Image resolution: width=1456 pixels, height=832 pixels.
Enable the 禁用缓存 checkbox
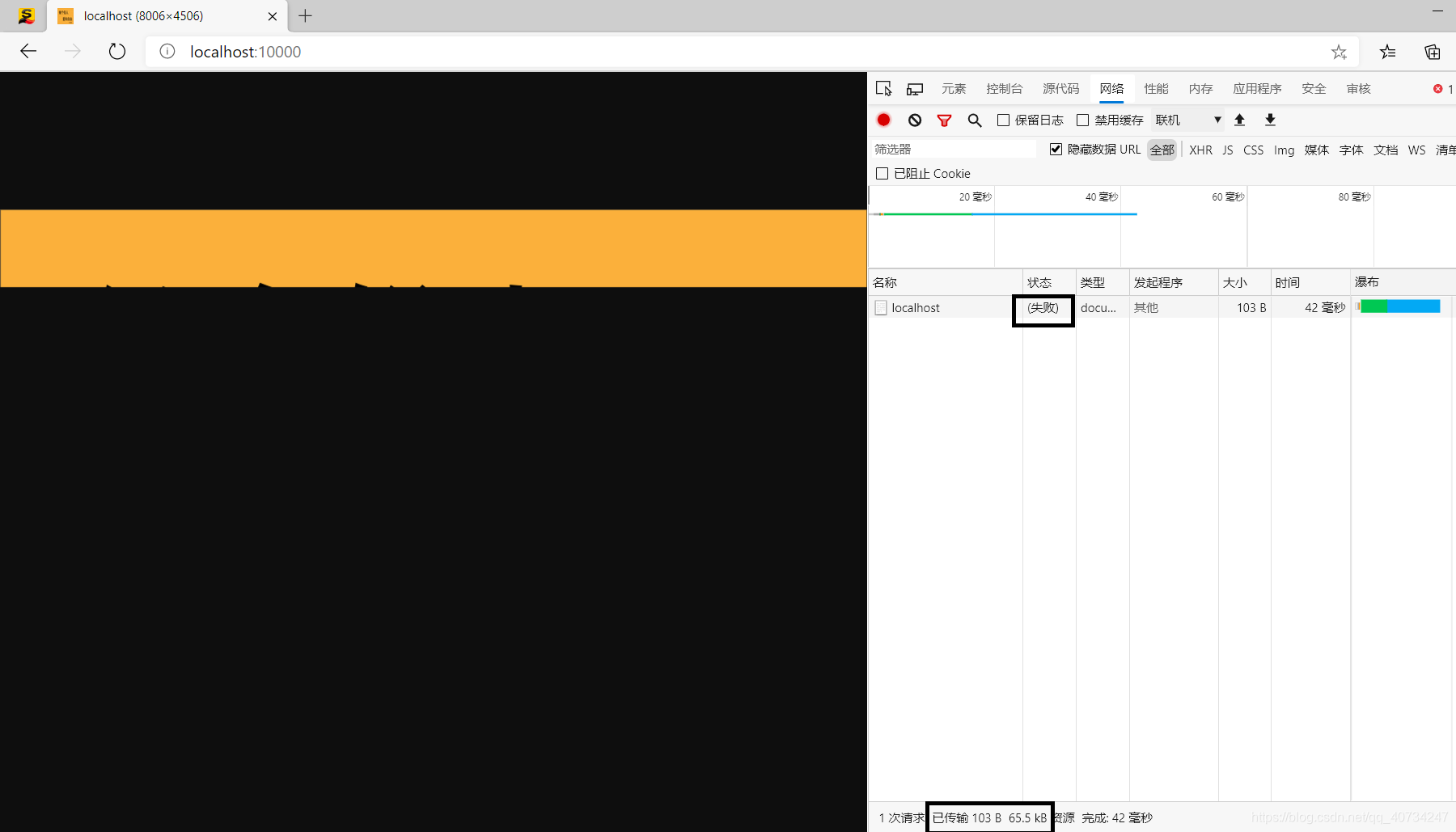tap(1082, 120)
